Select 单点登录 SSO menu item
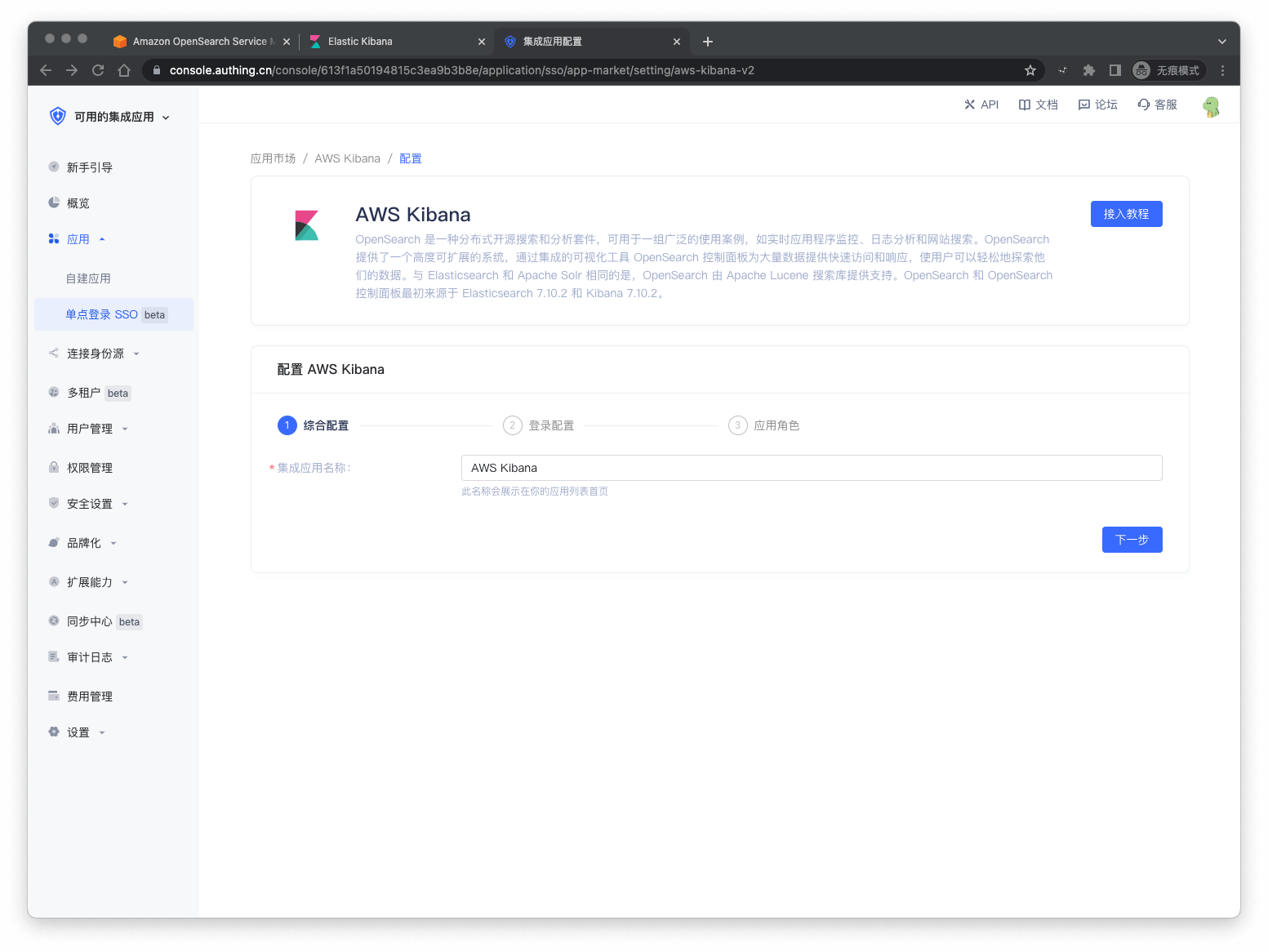Image resolution: width=1268 pixels, height=952 pixels. 102,314
